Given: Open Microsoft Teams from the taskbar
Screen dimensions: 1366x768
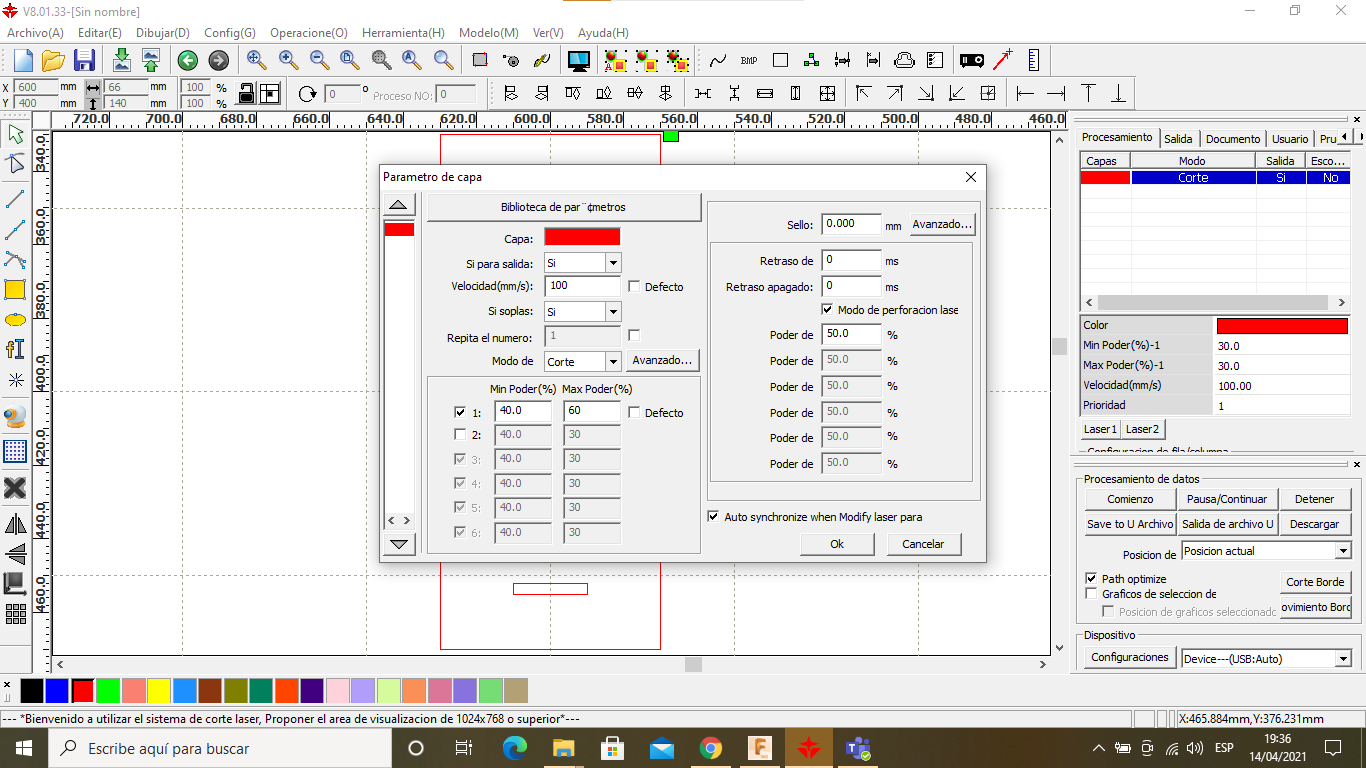Looking at the screenshot, I should (x=857, y=748).
